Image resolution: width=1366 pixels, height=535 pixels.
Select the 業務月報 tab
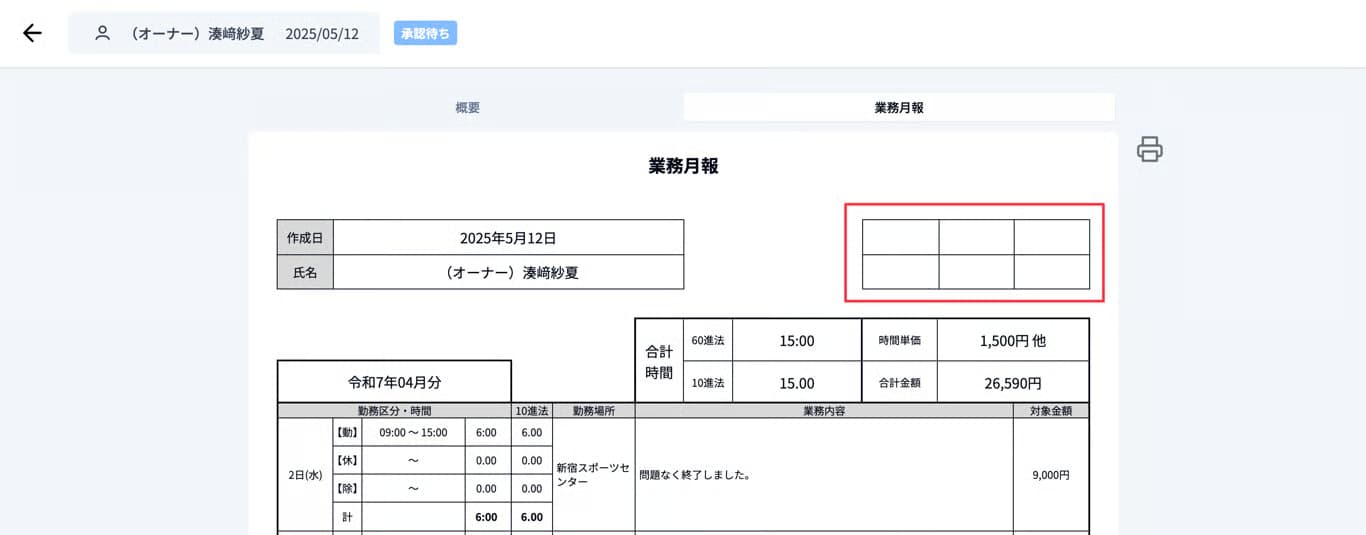tap(899, 107)
